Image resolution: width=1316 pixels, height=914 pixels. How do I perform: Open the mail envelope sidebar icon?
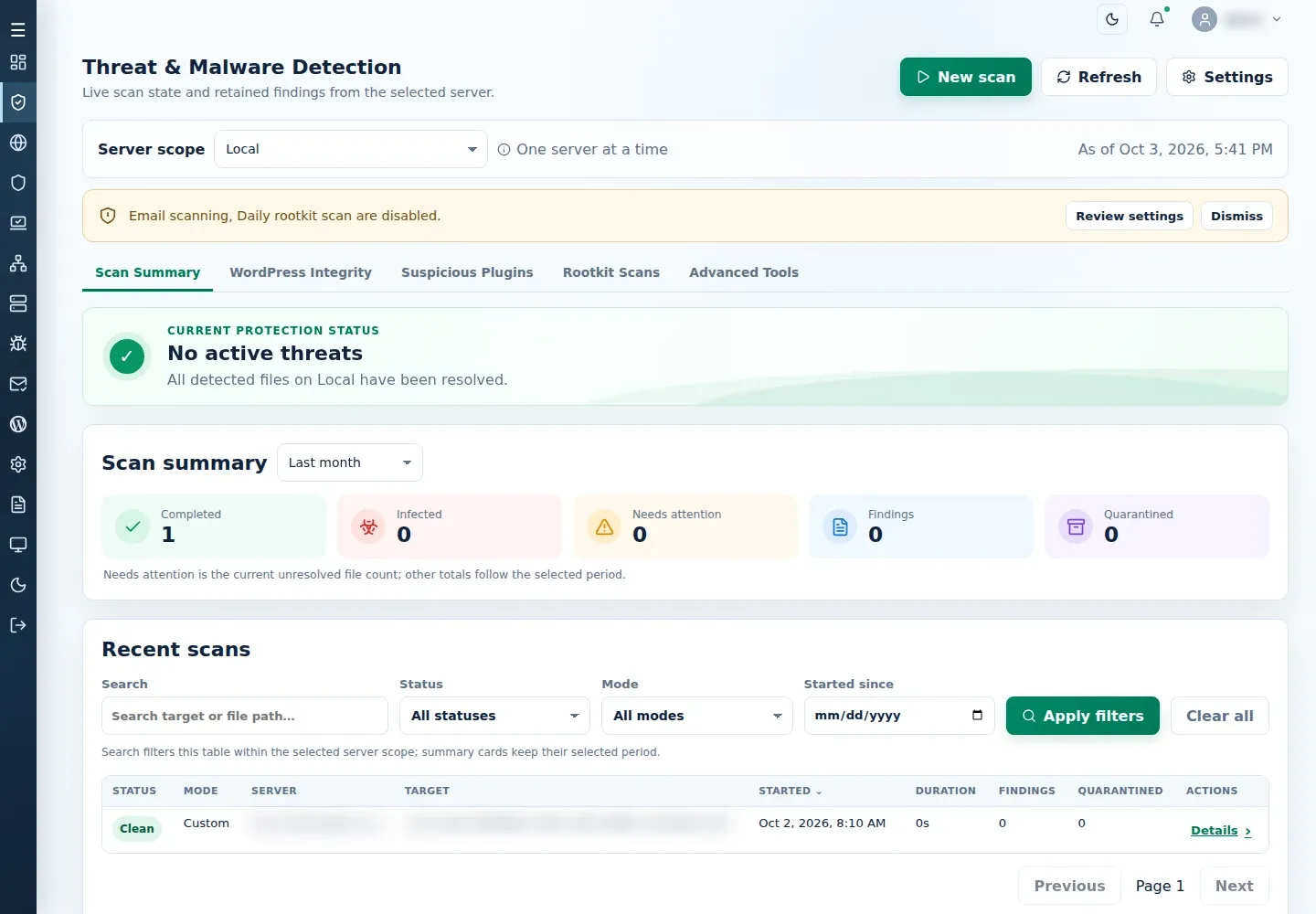[18, 384]
